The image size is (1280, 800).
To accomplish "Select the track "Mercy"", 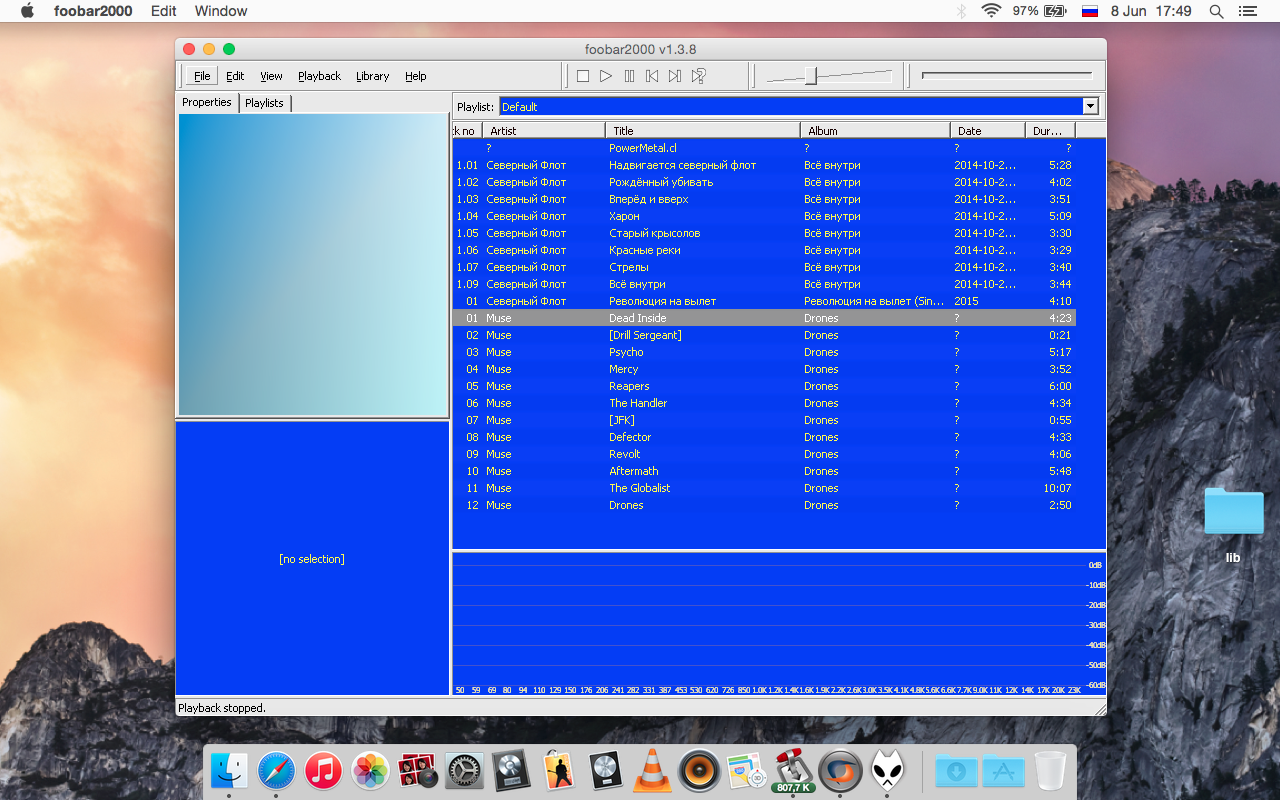I will [765, 369].
